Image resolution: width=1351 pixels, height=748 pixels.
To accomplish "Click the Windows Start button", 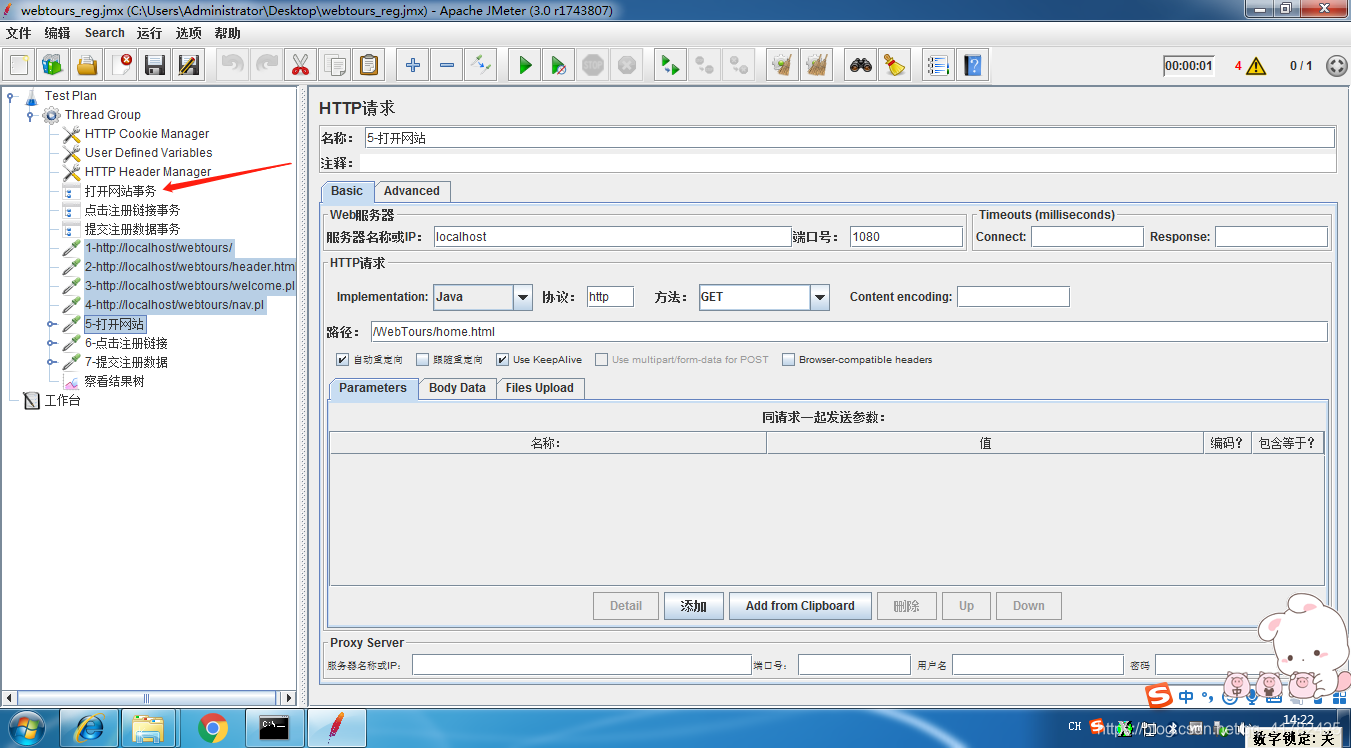I will coord(27,729).
